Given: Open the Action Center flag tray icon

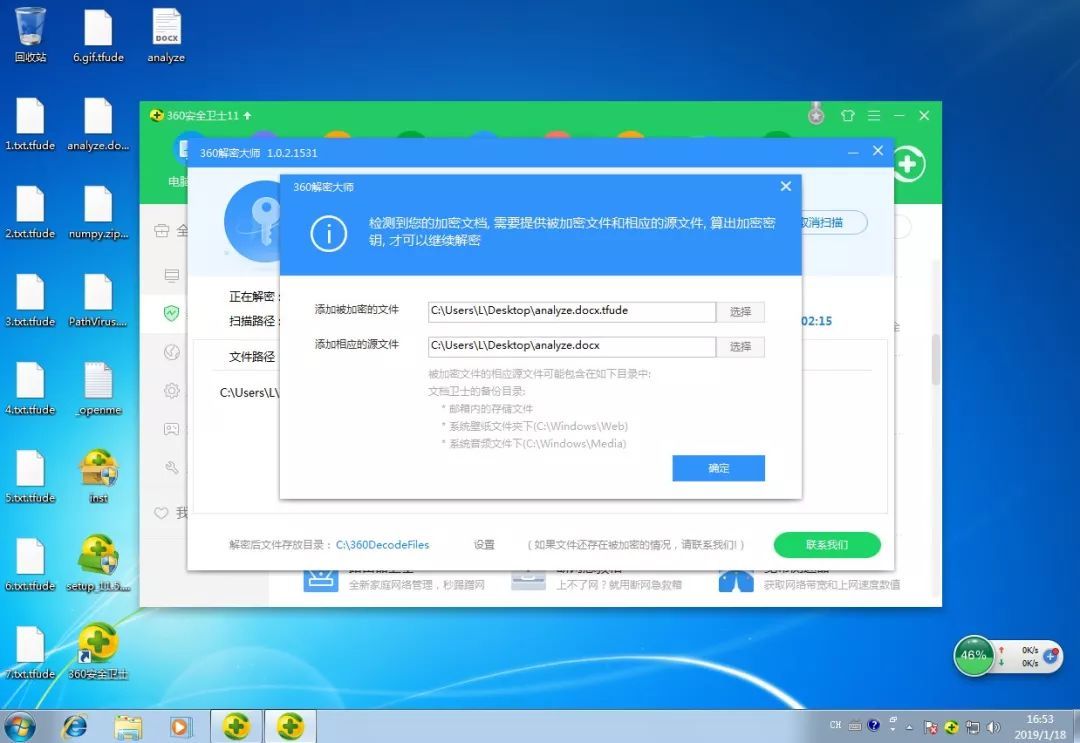Looking at the screenshot, I should point(930,726).
